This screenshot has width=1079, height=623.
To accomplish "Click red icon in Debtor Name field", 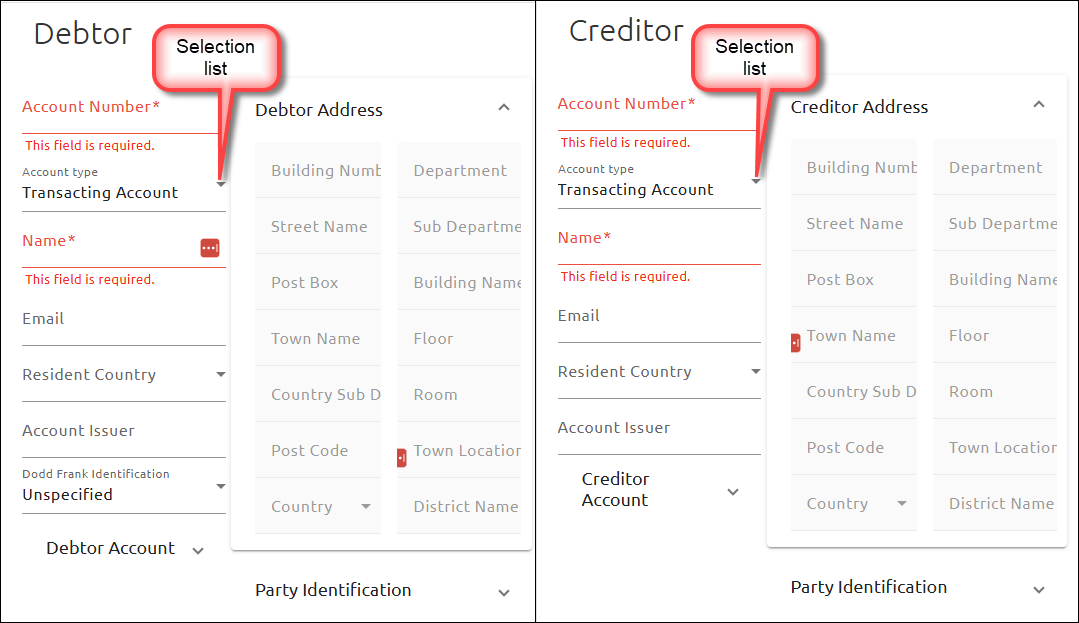I will (210, 248).
